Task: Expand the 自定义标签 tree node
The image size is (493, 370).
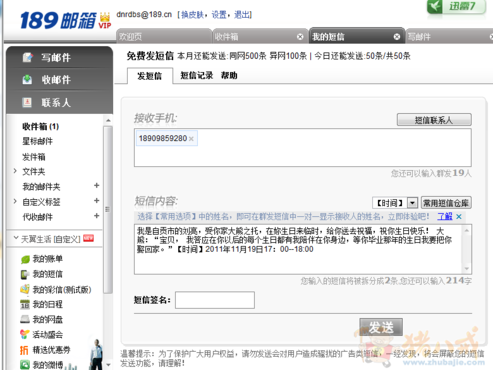Action: (x=15, y=201)
